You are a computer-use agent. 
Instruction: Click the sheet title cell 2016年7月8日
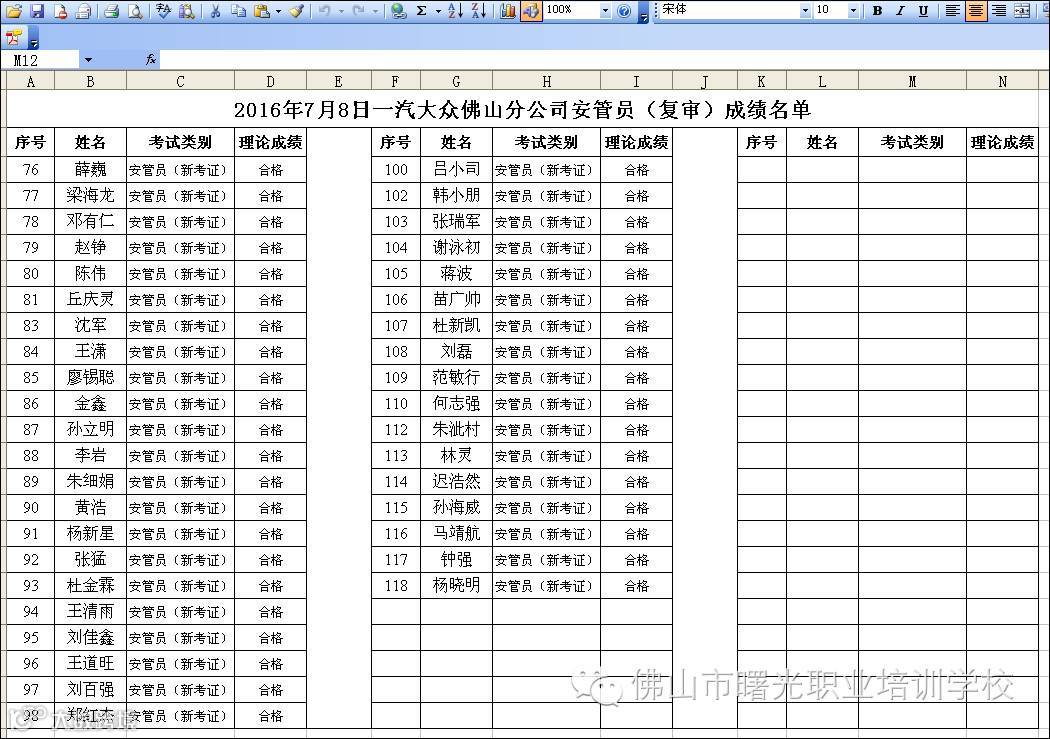click(x=522, y=109)
